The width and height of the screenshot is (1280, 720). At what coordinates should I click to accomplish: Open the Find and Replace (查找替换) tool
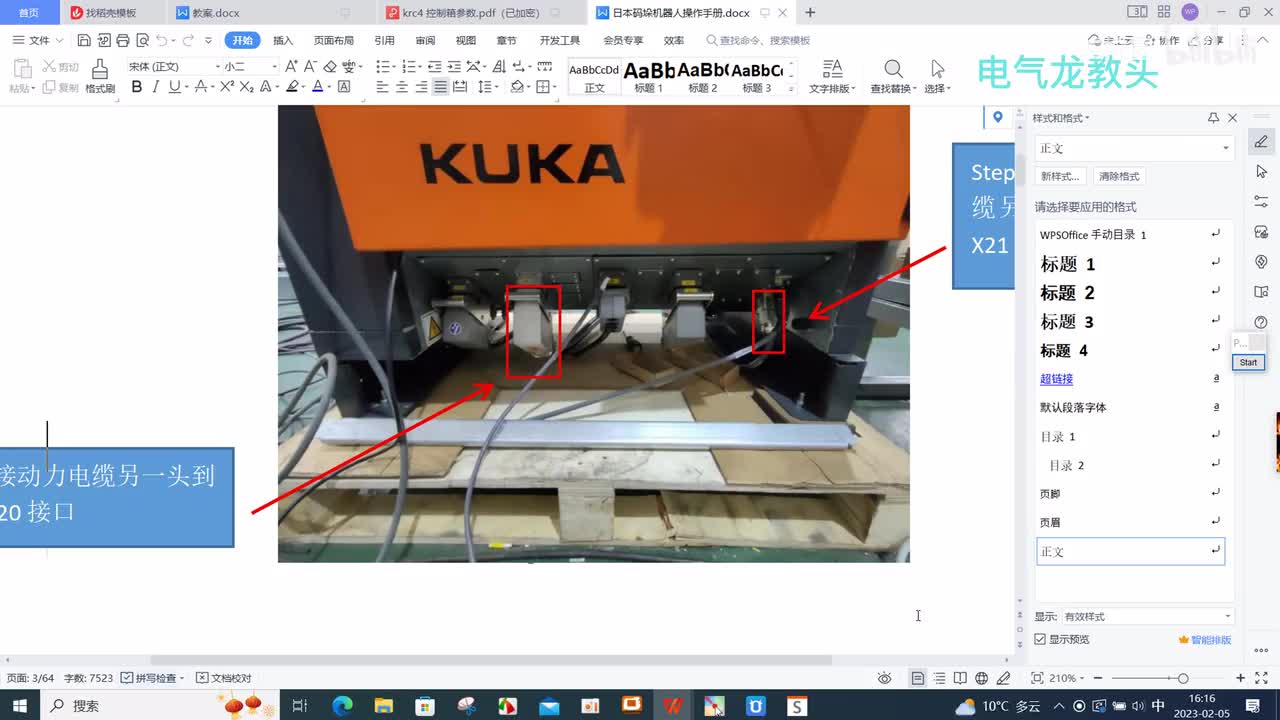coord(891,76)
